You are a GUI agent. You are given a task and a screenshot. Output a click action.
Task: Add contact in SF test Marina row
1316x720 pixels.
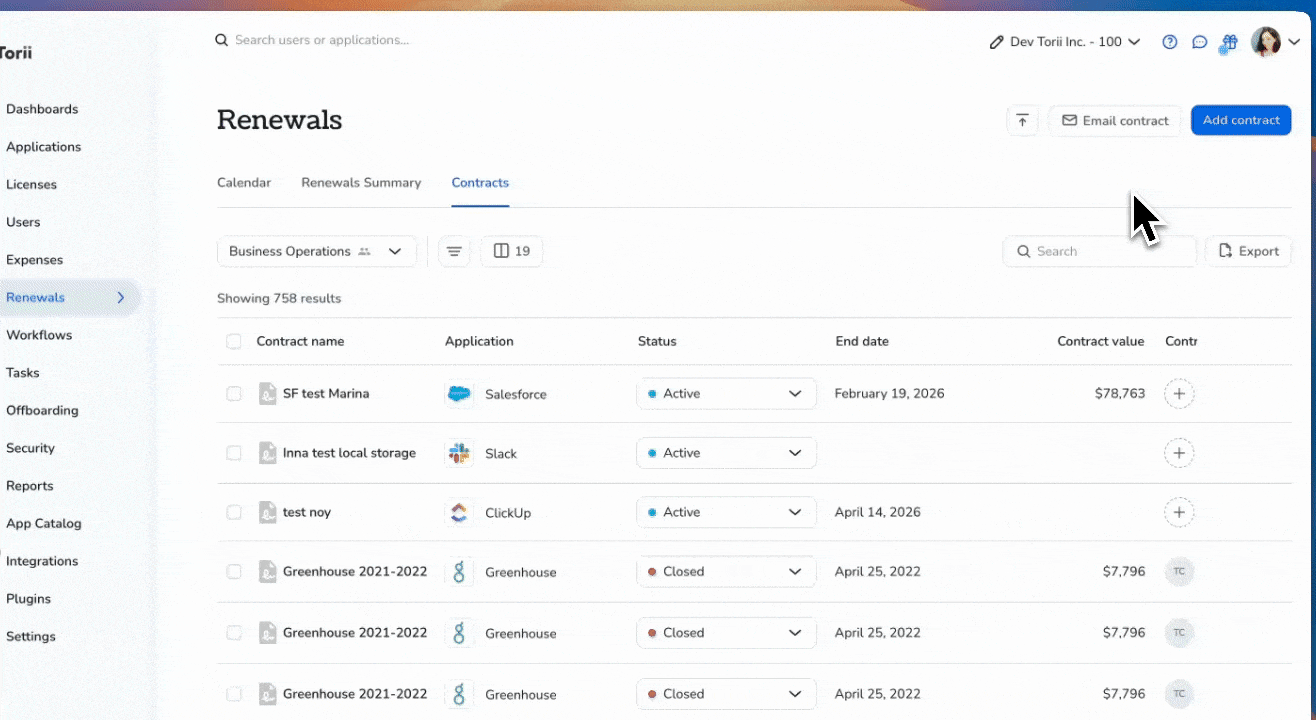(x=1179, y=394)
